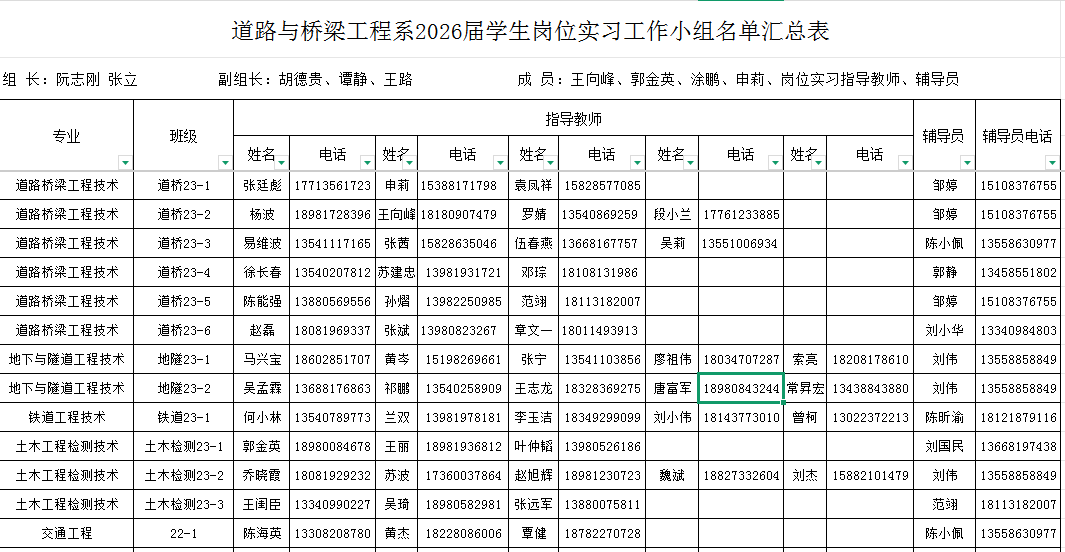Select the counselor cell 陈昕渝
This screenshot has height=552, width=1065.
[944, 417]
